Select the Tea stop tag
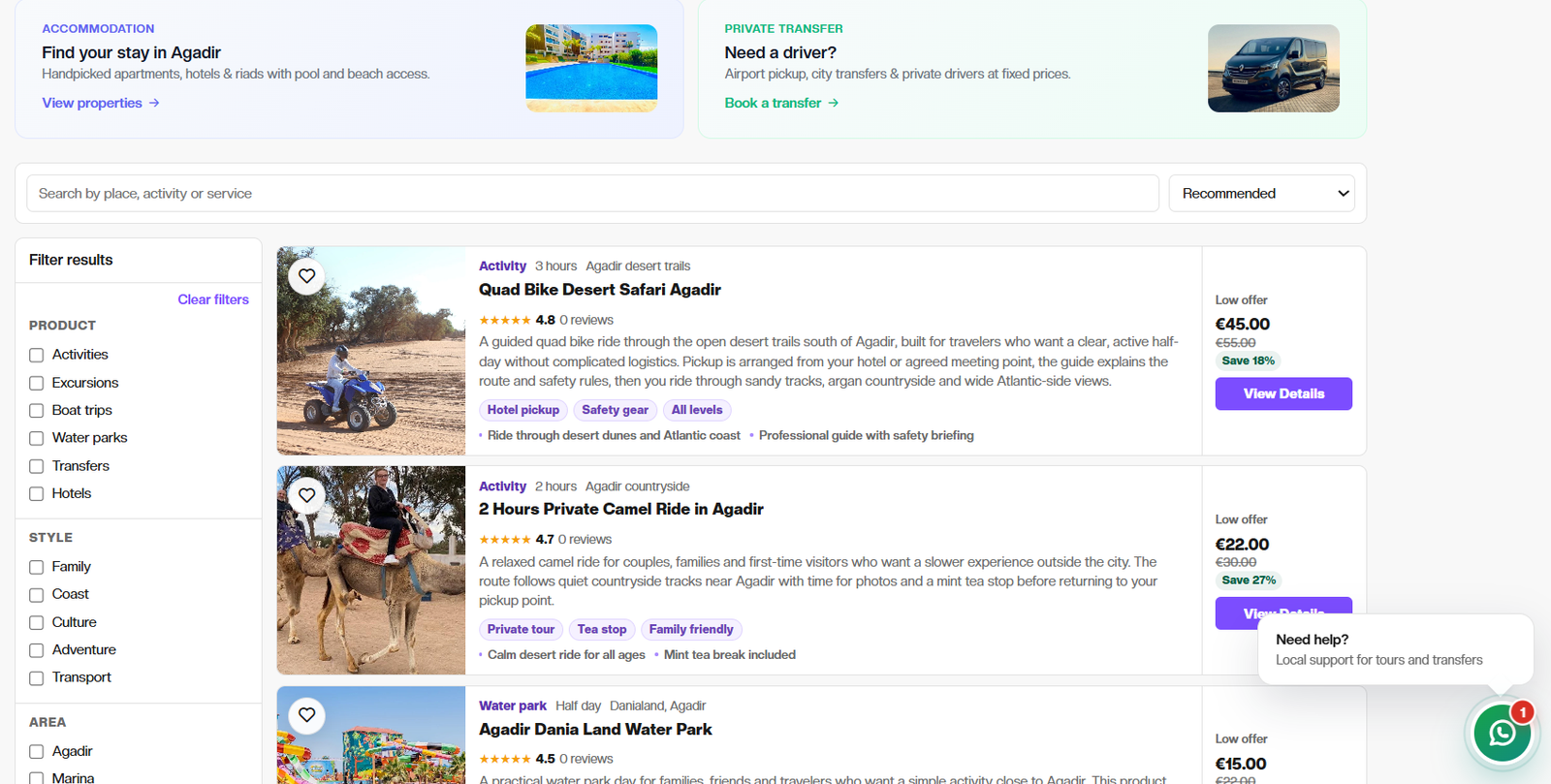The height and width of the screenshot is (784, 1551). coord(602,629)
